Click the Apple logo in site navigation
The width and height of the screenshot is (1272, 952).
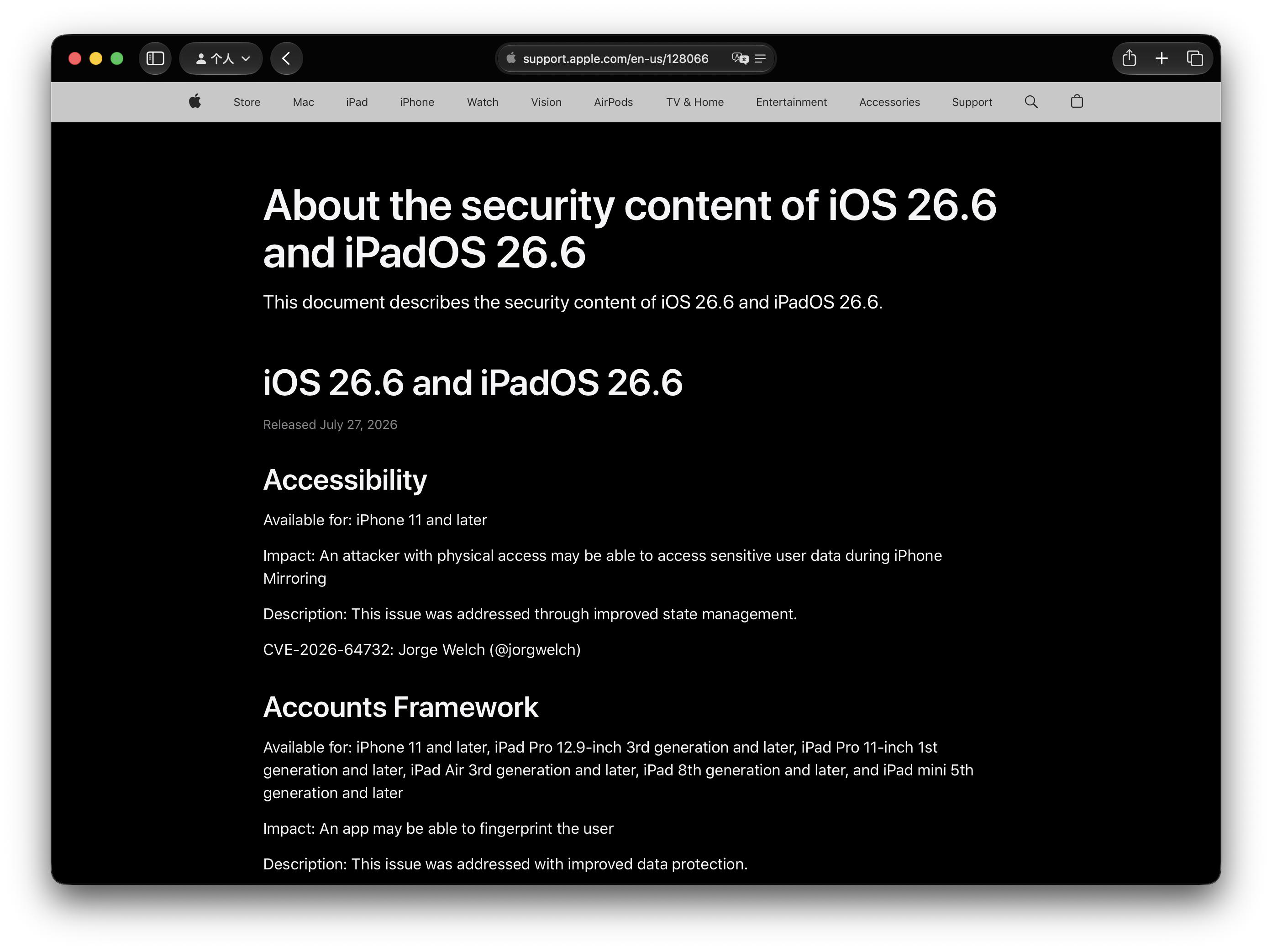click(195, 102)
